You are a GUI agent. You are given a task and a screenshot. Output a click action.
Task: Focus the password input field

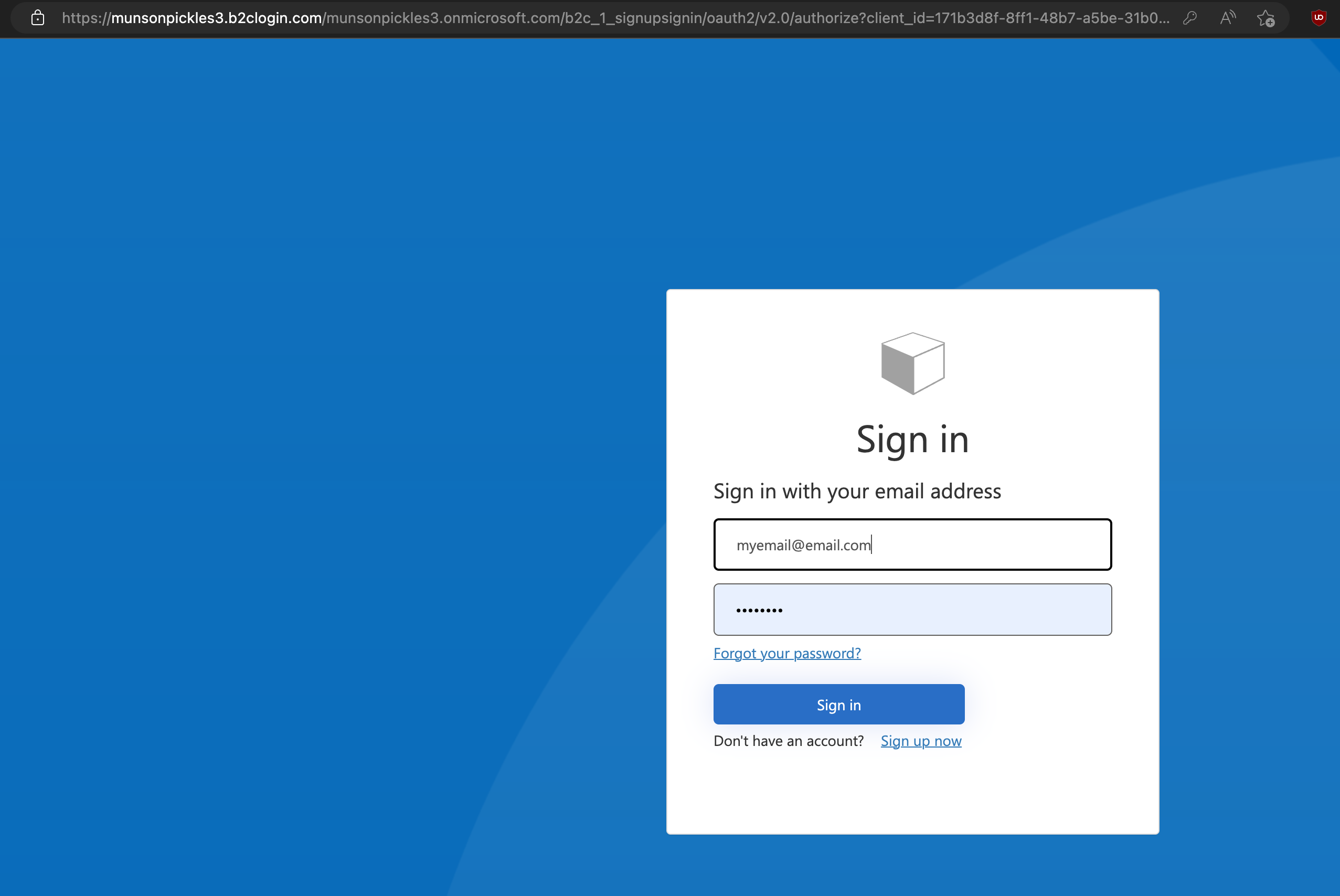(912, 610)
